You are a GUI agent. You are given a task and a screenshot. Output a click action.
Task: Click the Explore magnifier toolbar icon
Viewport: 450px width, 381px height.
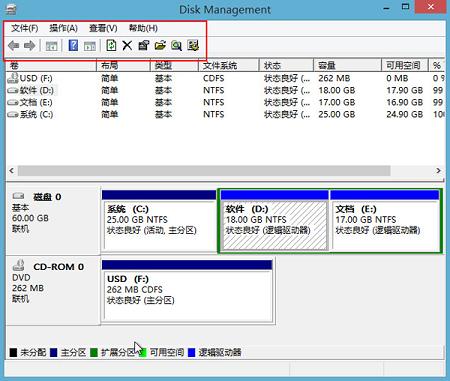coord(176,45)
